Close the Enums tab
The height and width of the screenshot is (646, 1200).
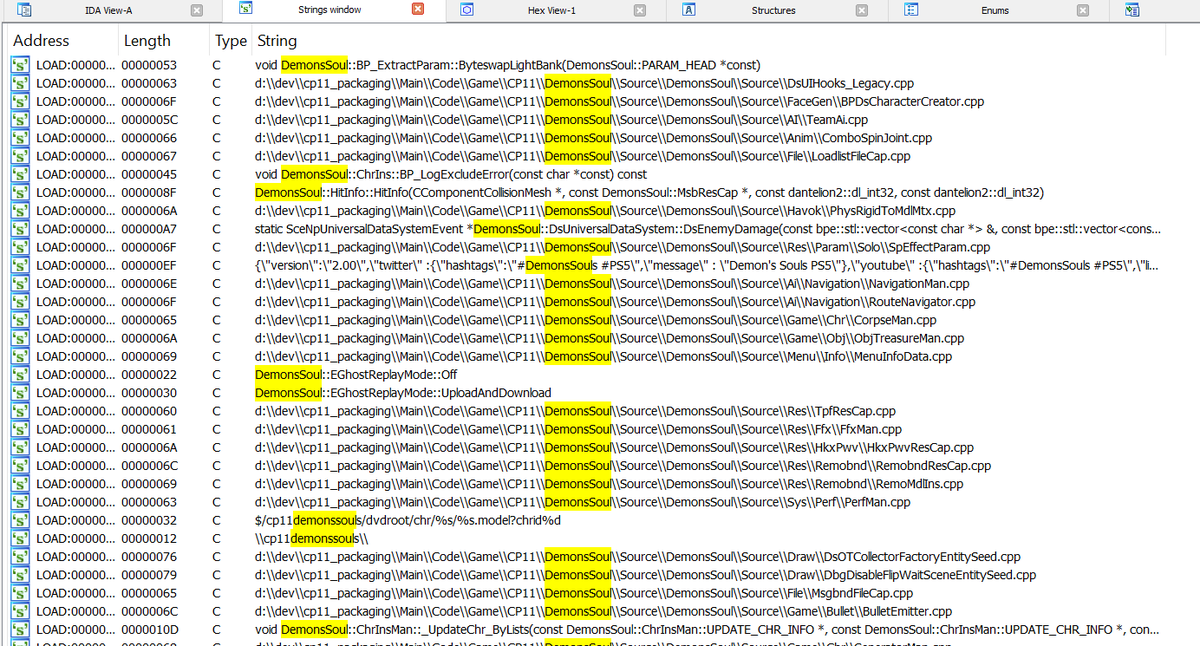click(x=1083, y=10)
